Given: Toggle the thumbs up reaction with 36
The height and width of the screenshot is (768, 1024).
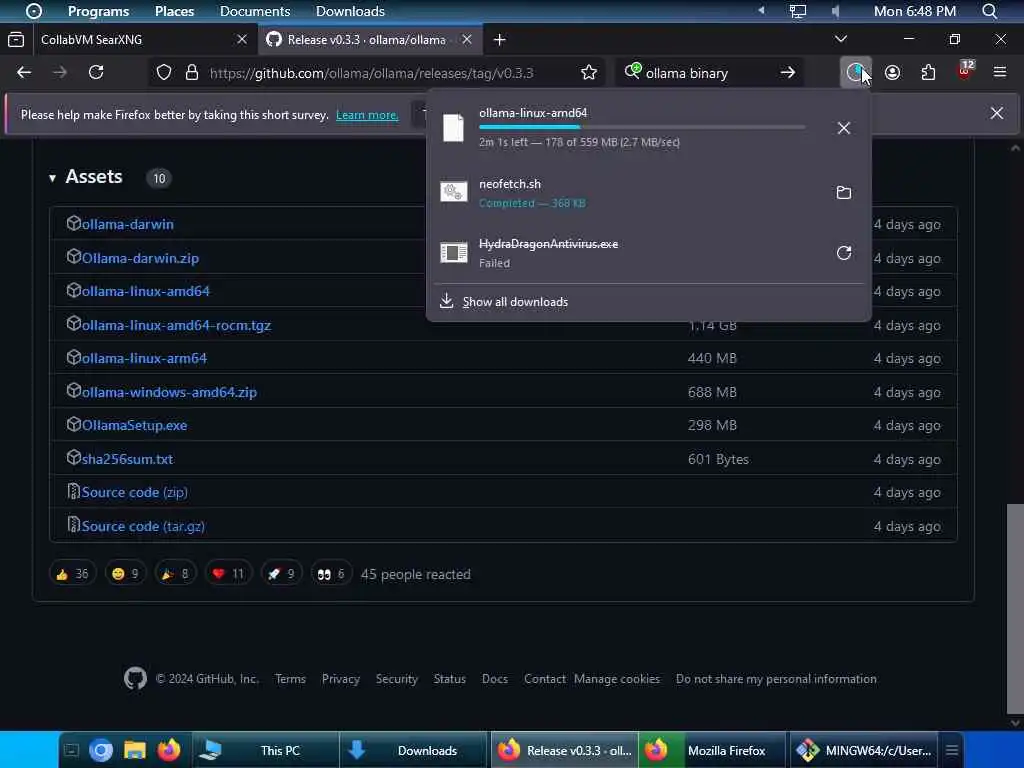Looking at the screenshot, I should coord(72,574).
